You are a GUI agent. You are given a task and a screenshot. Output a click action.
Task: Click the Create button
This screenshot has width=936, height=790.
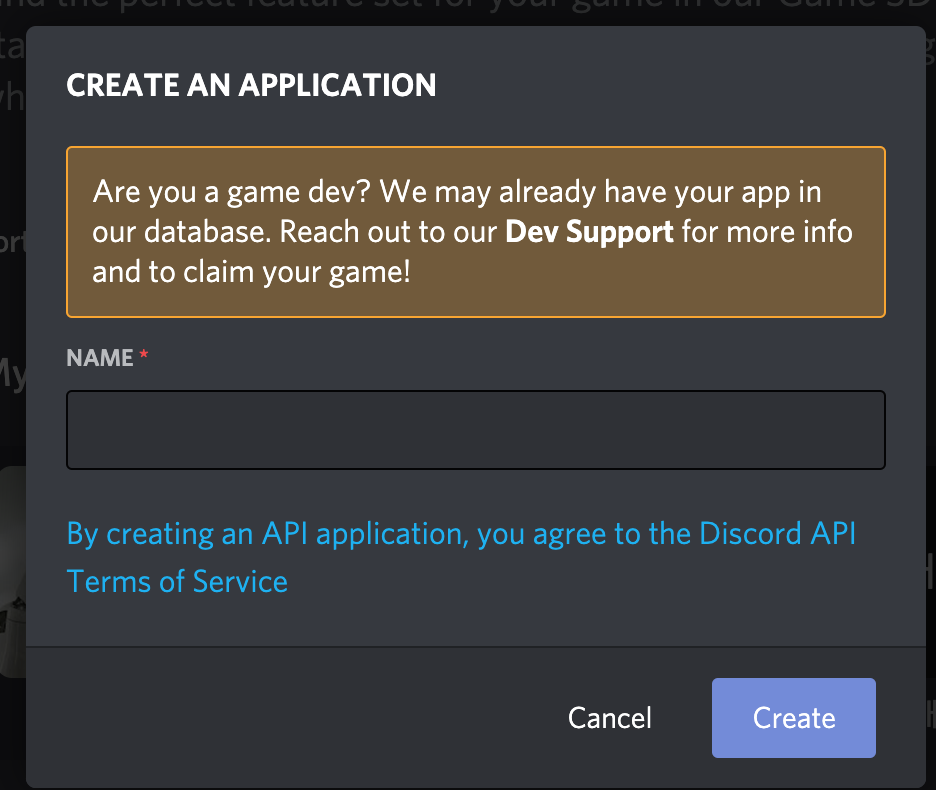793,718
